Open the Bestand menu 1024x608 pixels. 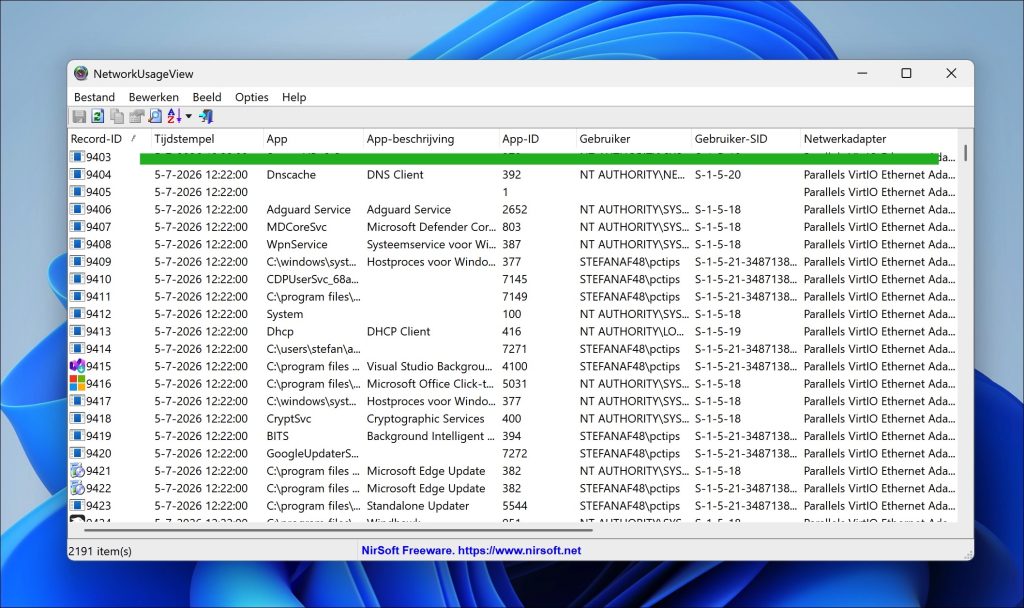94,97
